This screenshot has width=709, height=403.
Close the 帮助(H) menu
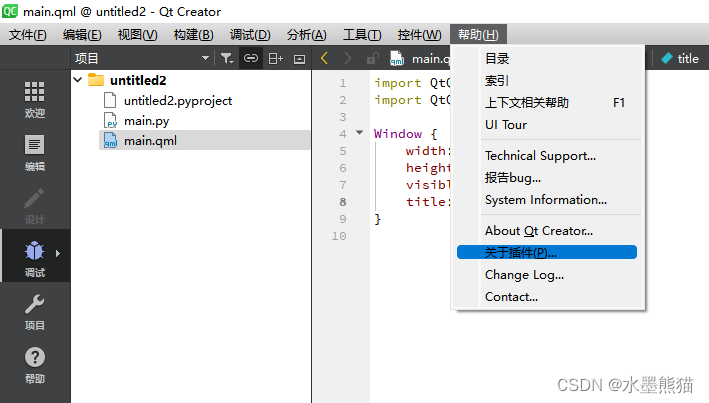478,34
